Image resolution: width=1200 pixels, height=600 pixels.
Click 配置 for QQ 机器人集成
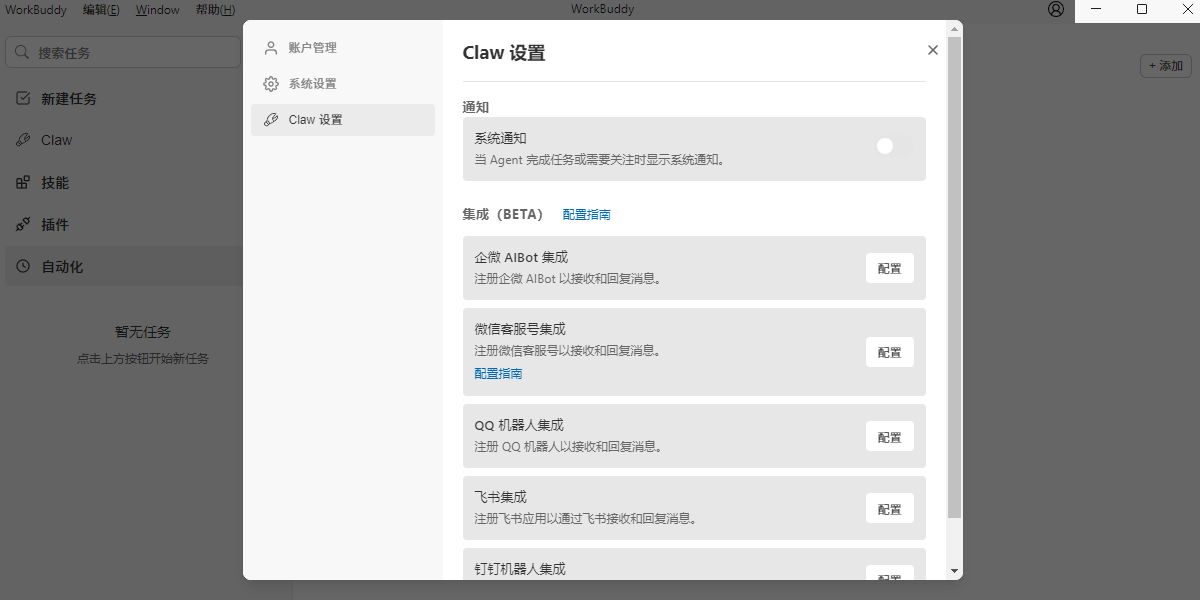[889, 436]
